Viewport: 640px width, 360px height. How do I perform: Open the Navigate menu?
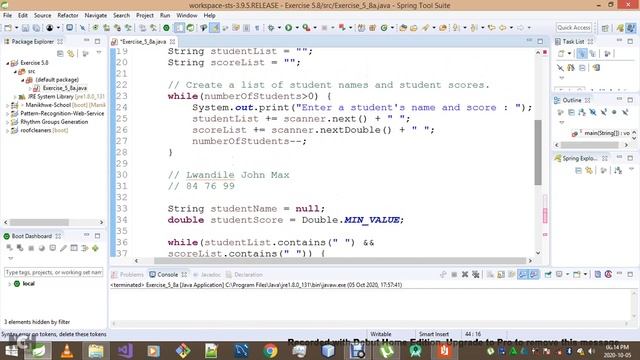coord(96,15)
